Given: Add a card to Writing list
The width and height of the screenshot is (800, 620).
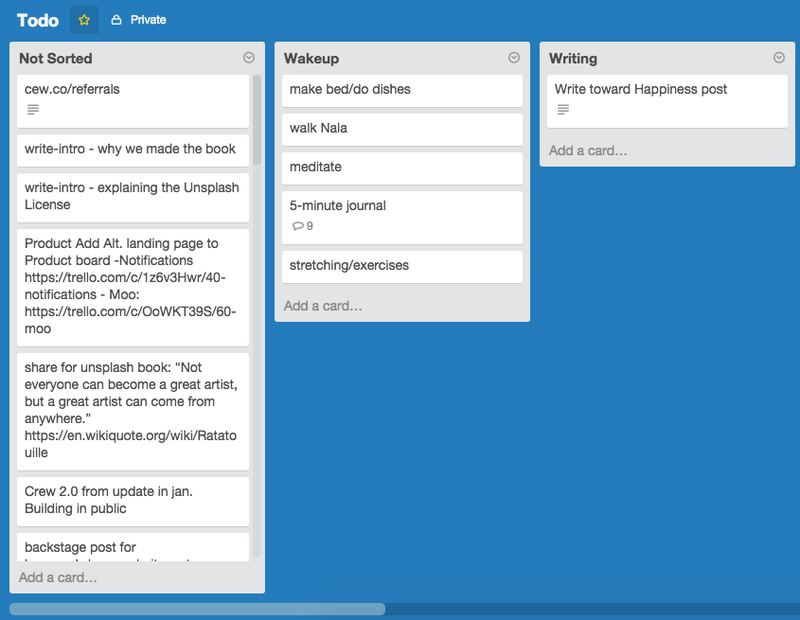Looking at the screenshot, I should point(588,151).
